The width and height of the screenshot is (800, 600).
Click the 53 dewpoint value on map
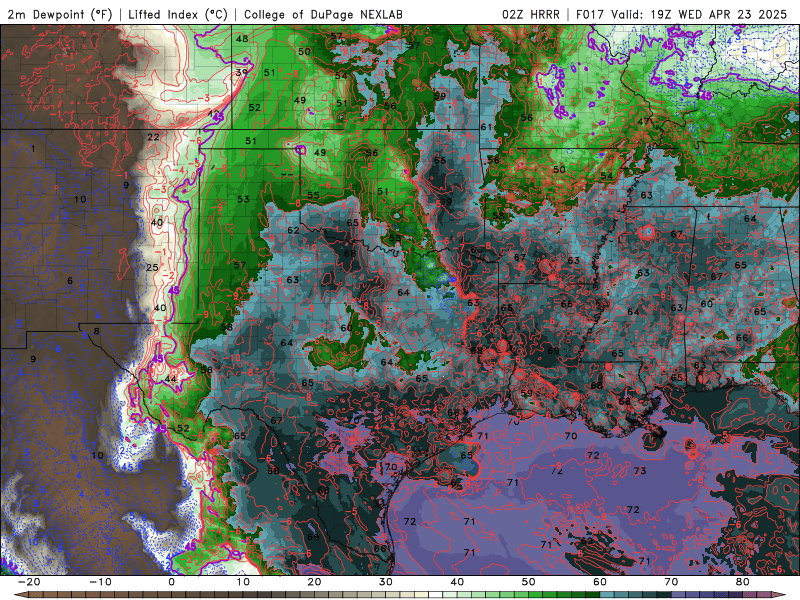(243, 199)
